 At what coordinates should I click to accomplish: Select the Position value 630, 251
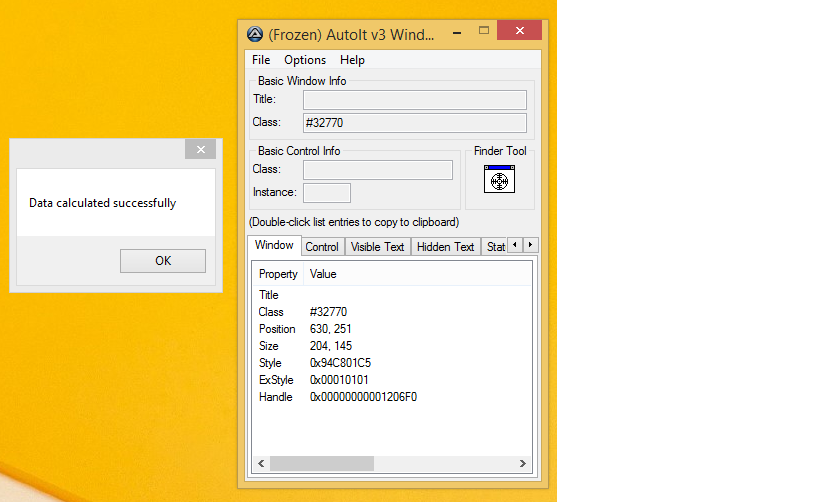point(331,329)
